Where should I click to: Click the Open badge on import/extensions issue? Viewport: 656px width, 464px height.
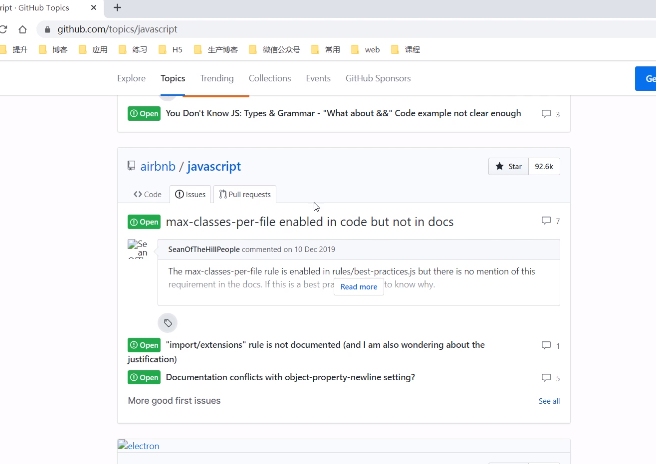pyautogui.click(x=144, y=345)
